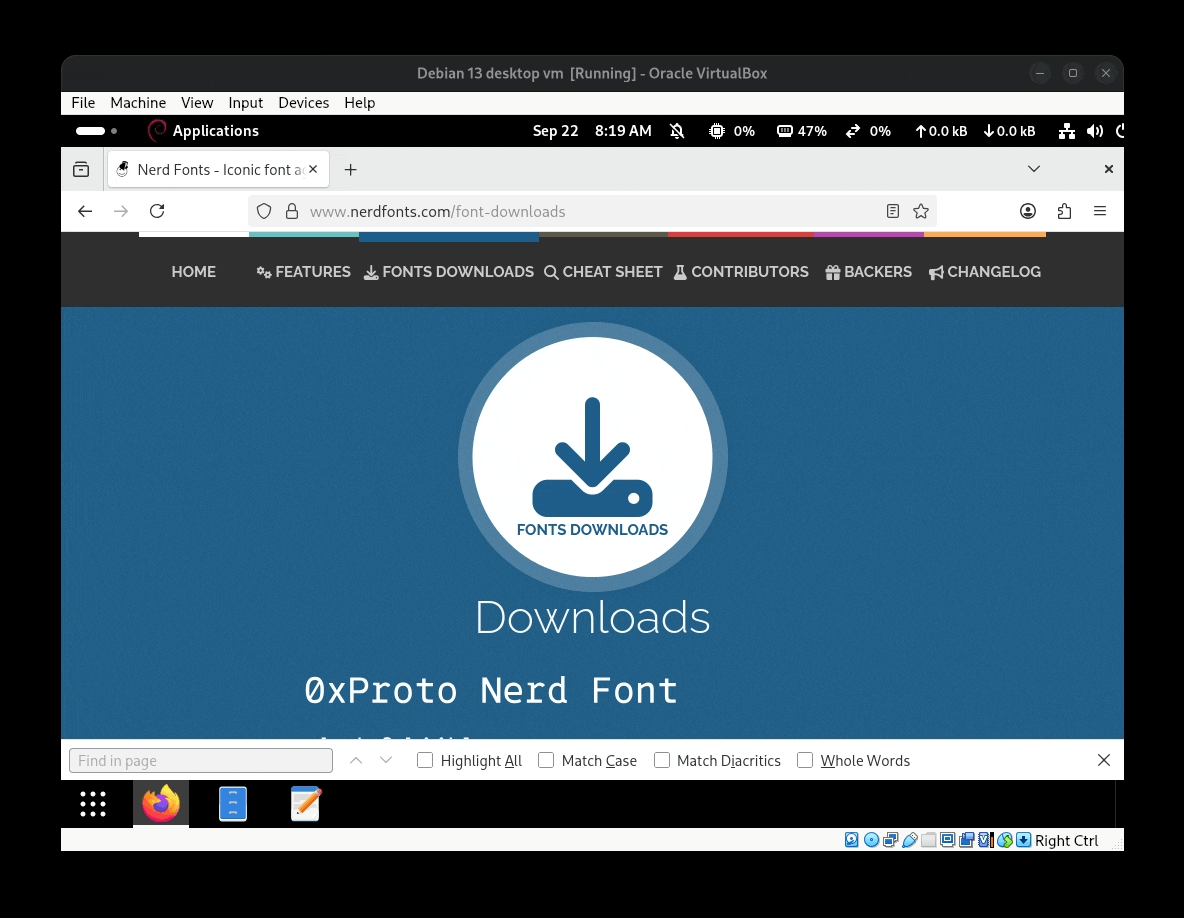This screenshot has width=1184, height=918.
Task: Click VirtualBox optical disc status icon
Action: [871, 840]
